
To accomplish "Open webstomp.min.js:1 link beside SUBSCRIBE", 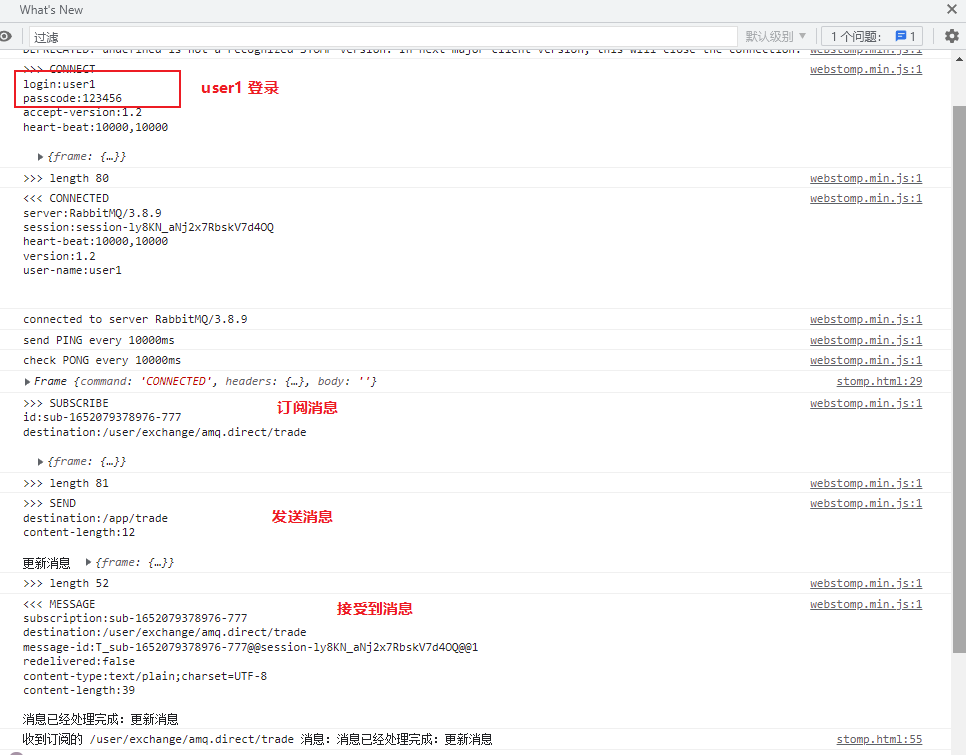I will pyautogui.click(x=866, y=403).
